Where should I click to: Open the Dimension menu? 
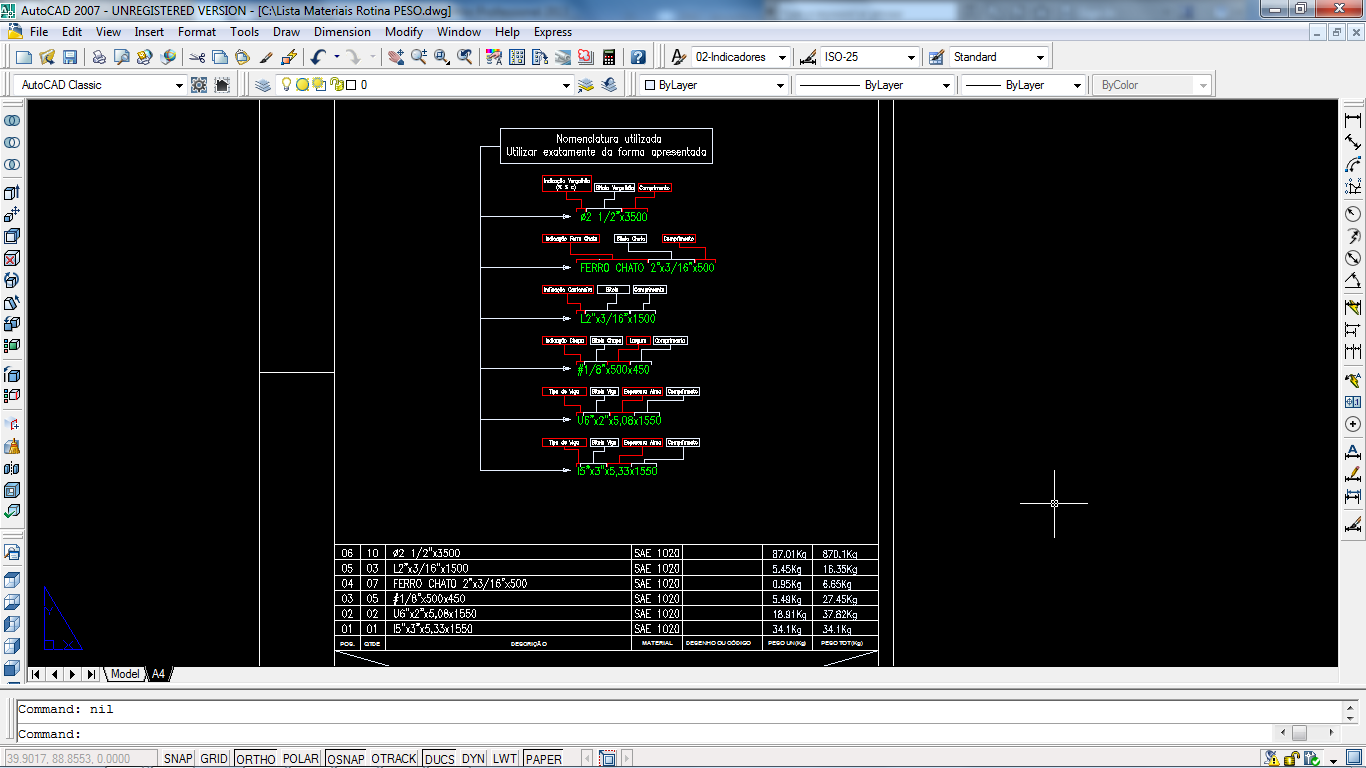click(342, 32)
